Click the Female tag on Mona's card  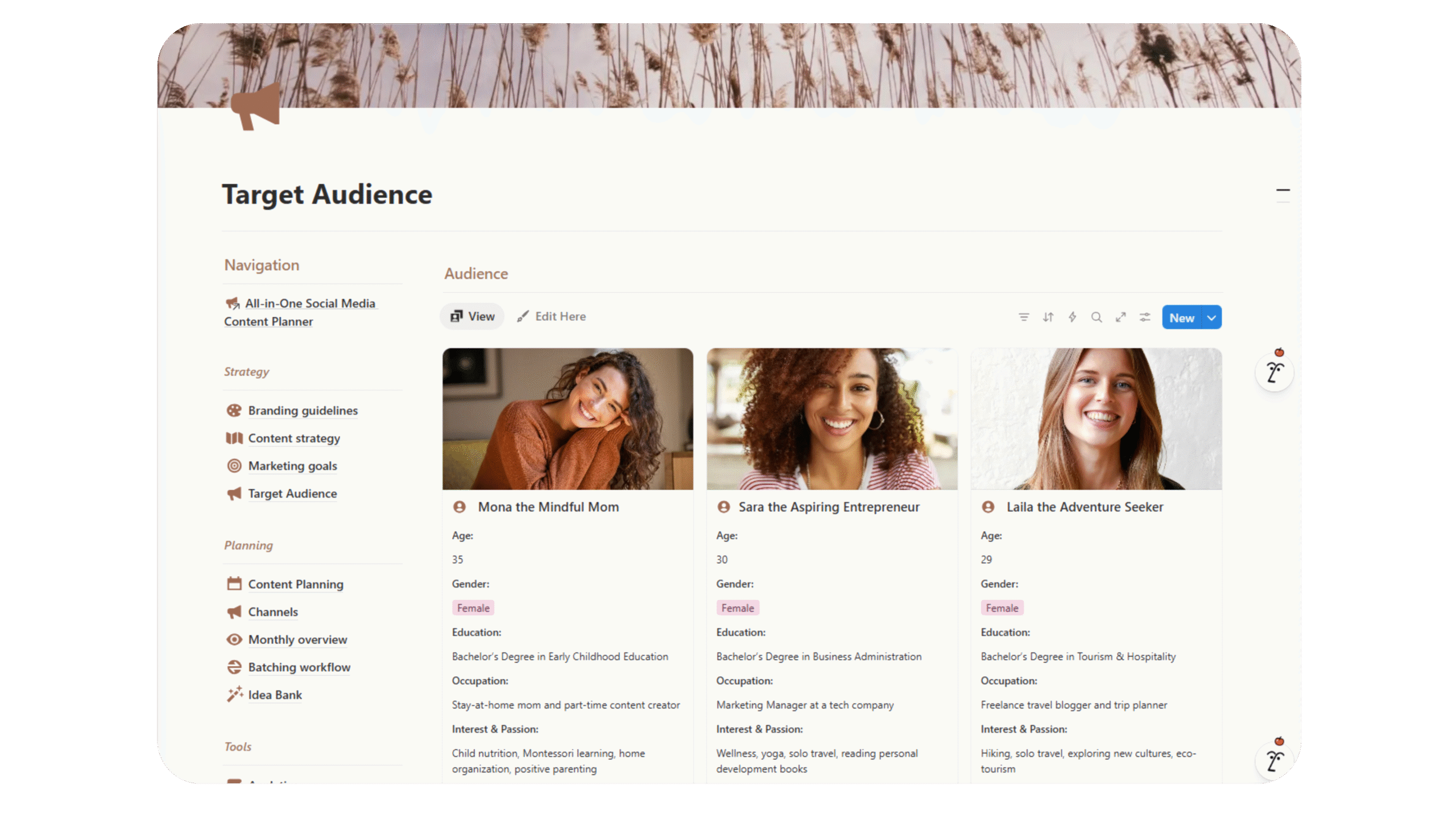(x=473, y=608)
